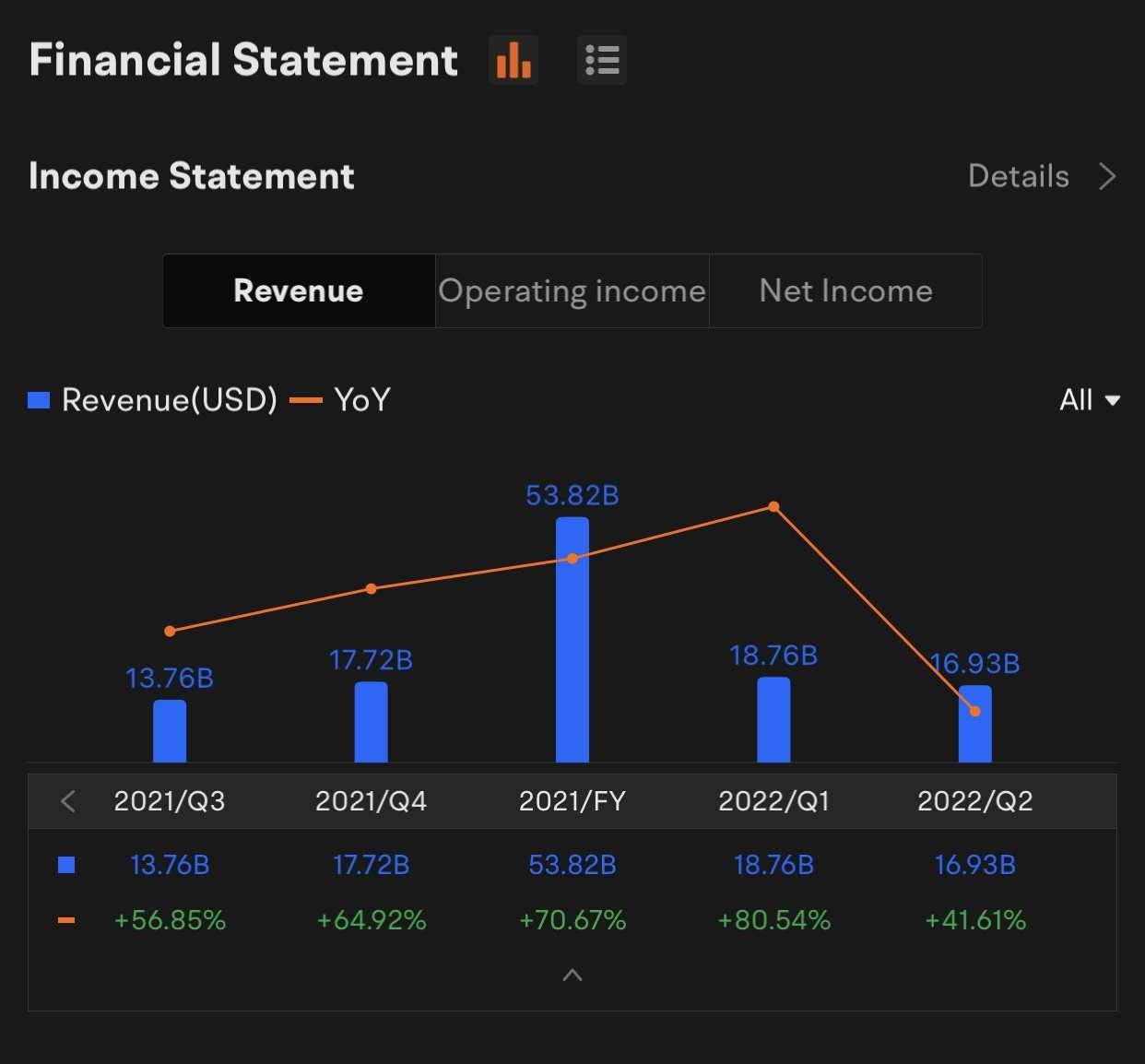Click the +80.54% YoY value
This screenshot has height=1064, width=1145.
pyautogui.click(x=773, y=920)
